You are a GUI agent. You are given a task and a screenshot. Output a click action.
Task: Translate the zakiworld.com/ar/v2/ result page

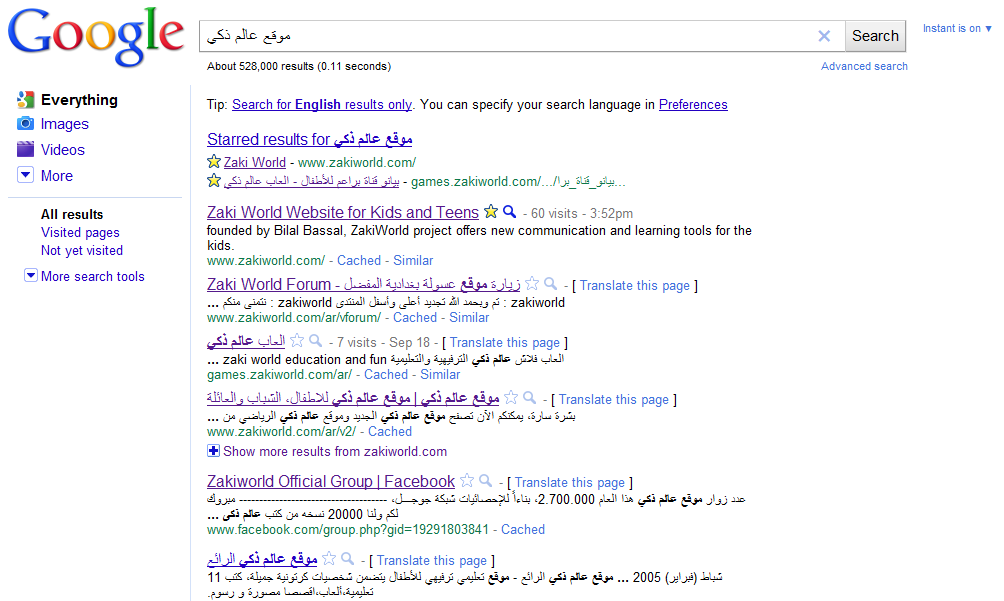(x=613, y=399)
